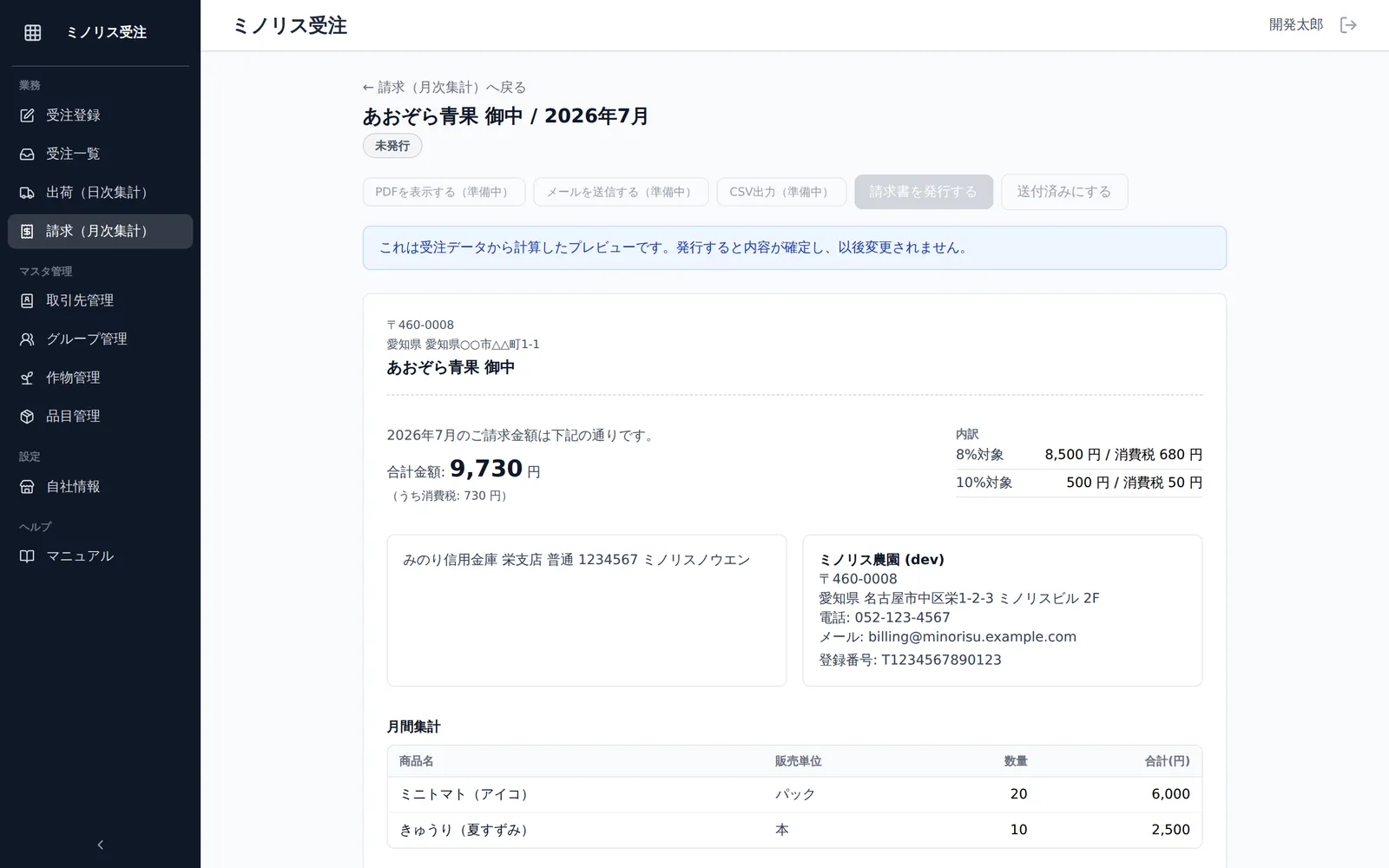The width and height of the screenshot is (1389, 868).
Task: Click the 取引先管理 contact icon
Action: coord(27,300)
